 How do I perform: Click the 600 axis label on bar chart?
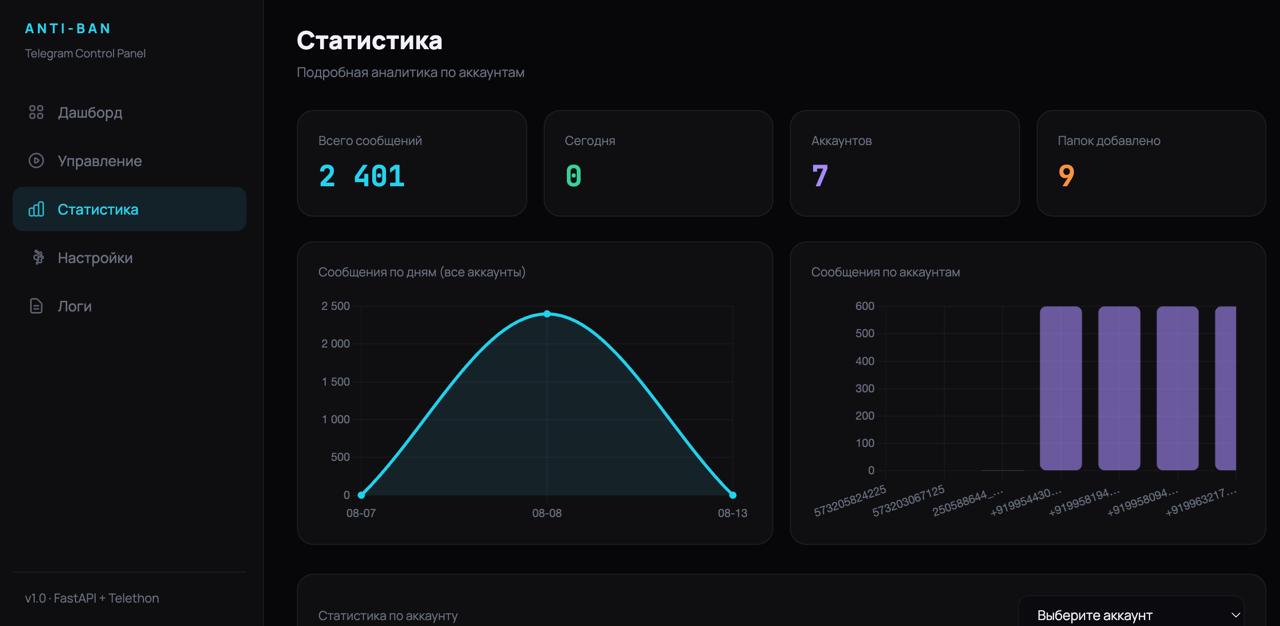click(x=864, y=306)
